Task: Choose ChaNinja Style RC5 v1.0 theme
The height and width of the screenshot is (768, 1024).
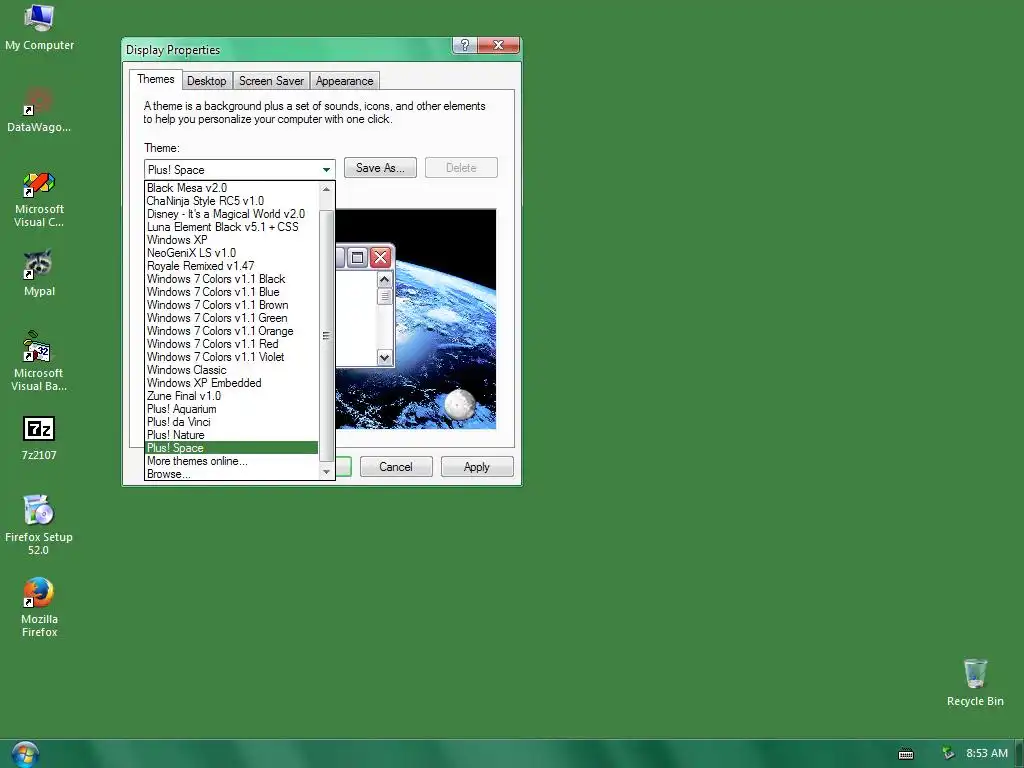Action: point(231,201)
